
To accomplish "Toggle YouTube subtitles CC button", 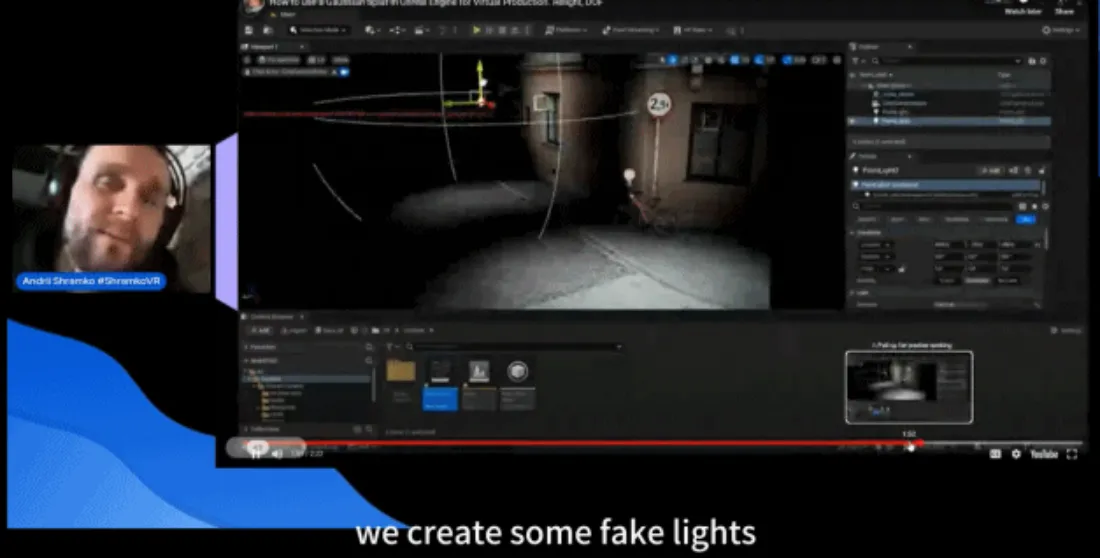I will [x=995, y=454].
